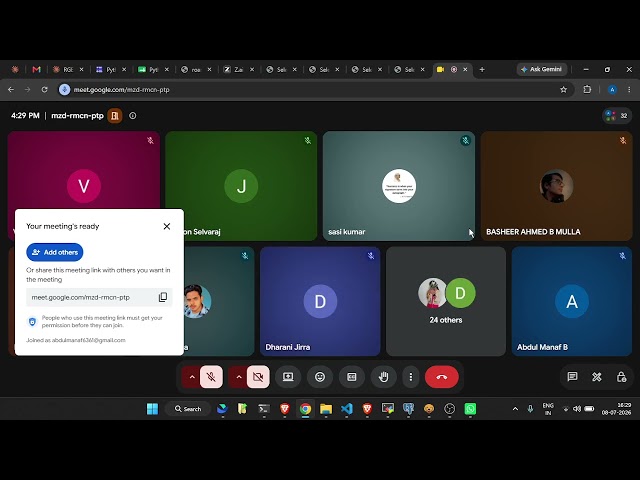The width and height of the screenshot is (640, 480).
Task: Open the chat panel
Action: point(572,376)
